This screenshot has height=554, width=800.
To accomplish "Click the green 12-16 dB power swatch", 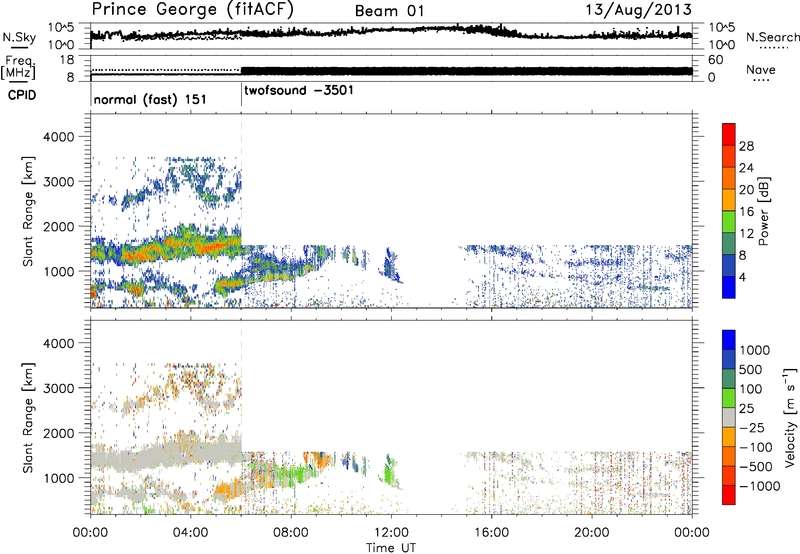I will click(729, 222).
